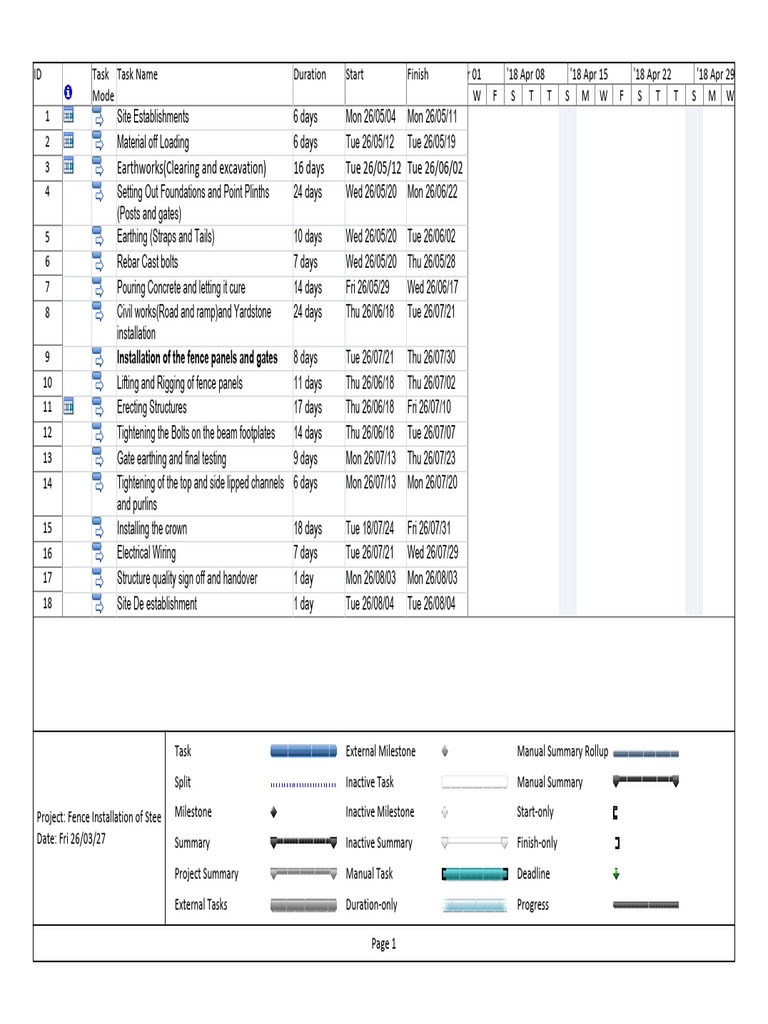Click the teal Manual Task bar swatch
Viewport: 768px width, 1024px height.
point(475,874)
